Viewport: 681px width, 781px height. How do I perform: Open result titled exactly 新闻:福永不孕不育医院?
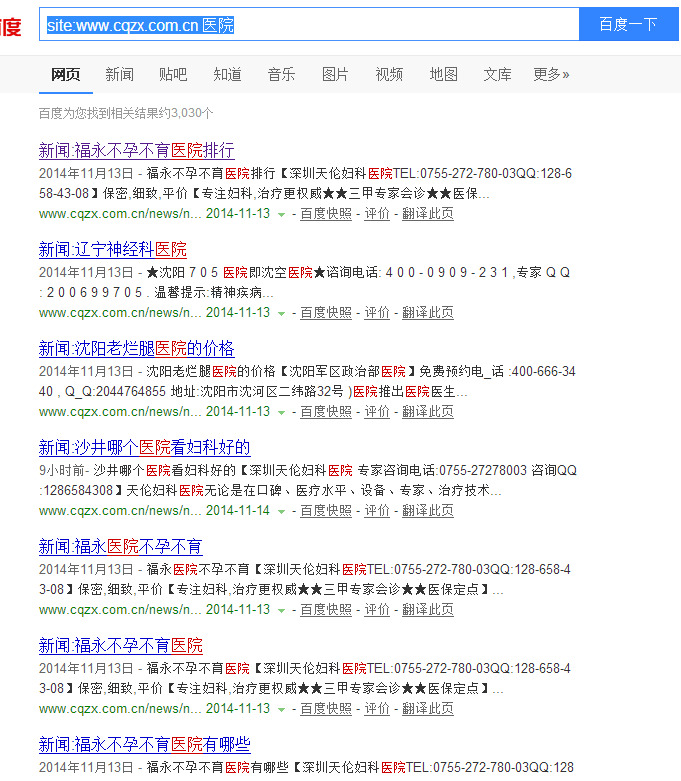click(x=121, y=646)
